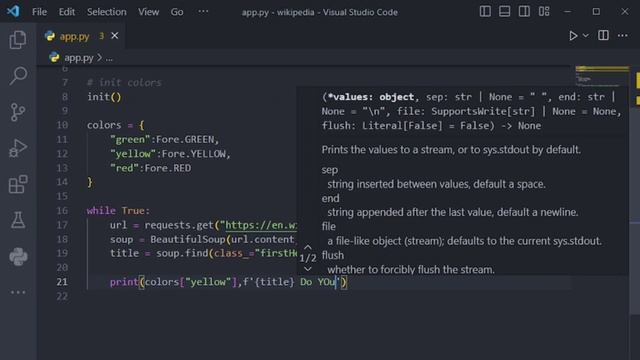This screenshot has height=360, width=640.
Task: Expand the run button dropdown arrow
Action: point(586,36)
